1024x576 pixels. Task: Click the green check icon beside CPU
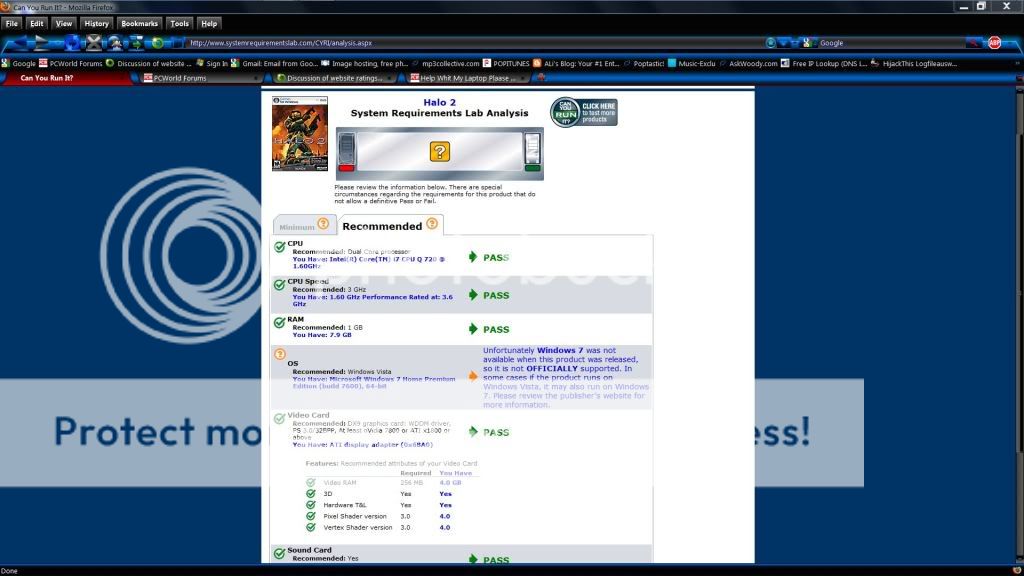click(x=280, y=247)
